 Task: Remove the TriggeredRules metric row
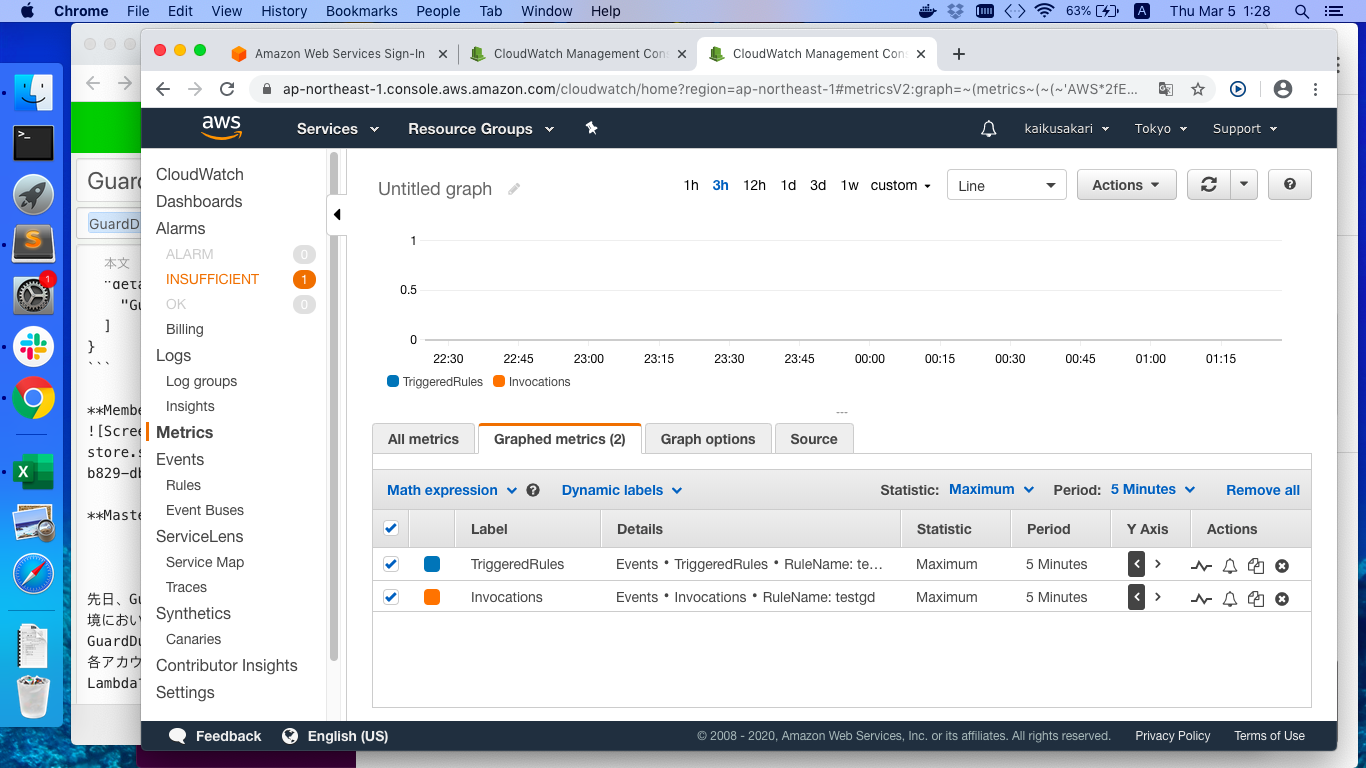pyautogui.click(x=1282, y=566)
